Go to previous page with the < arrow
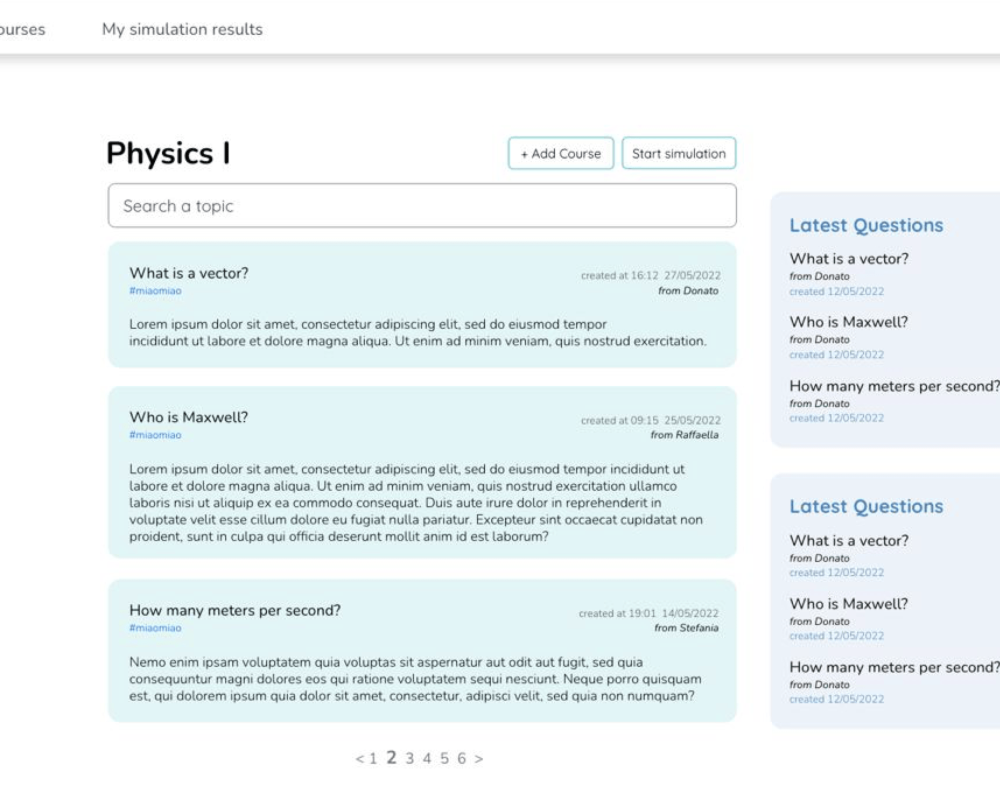Viewport: 1000px width, 800px height. pyautogui.click(x=360, y=759)
